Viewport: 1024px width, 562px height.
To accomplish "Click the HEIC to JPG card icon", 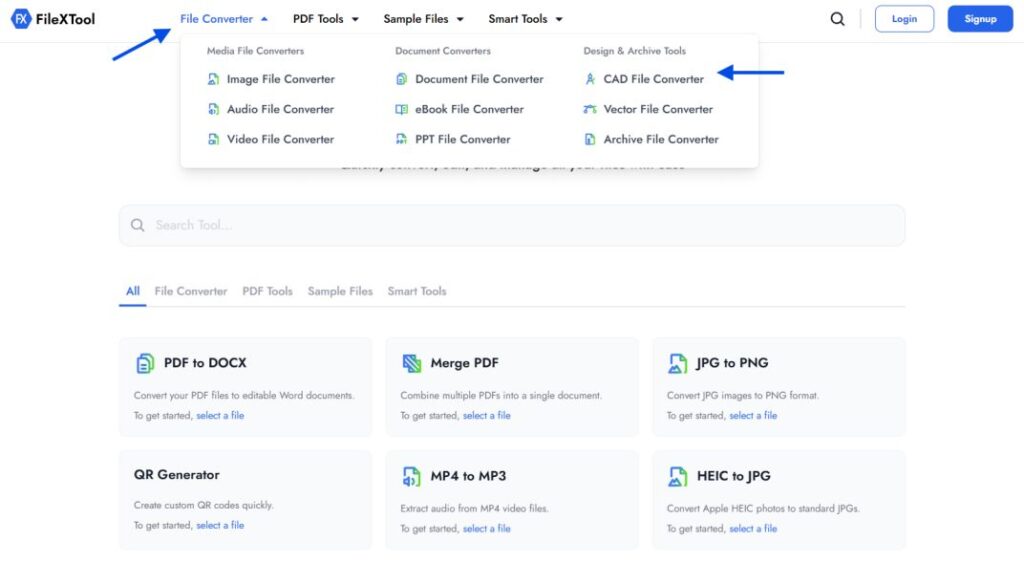I will (x=677, y=476).
